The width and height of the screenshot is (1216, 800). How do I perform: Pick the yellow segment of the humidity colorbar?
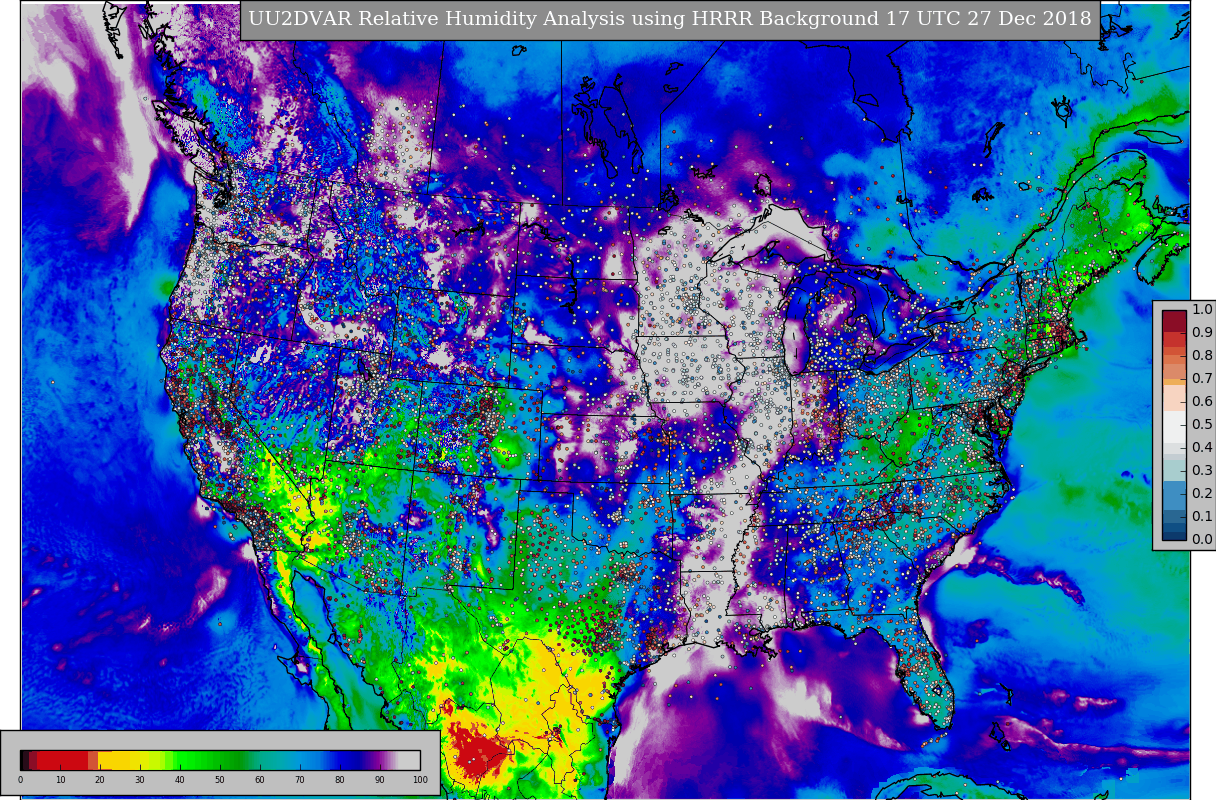[115, 760]
